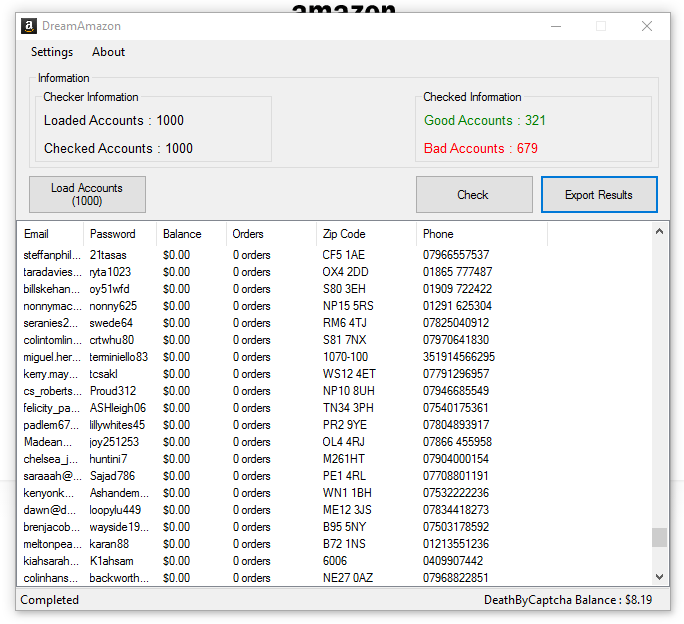The image size is (684, 624).
Task: Click zip code cell 1070-100
Action: click(345, 357)
